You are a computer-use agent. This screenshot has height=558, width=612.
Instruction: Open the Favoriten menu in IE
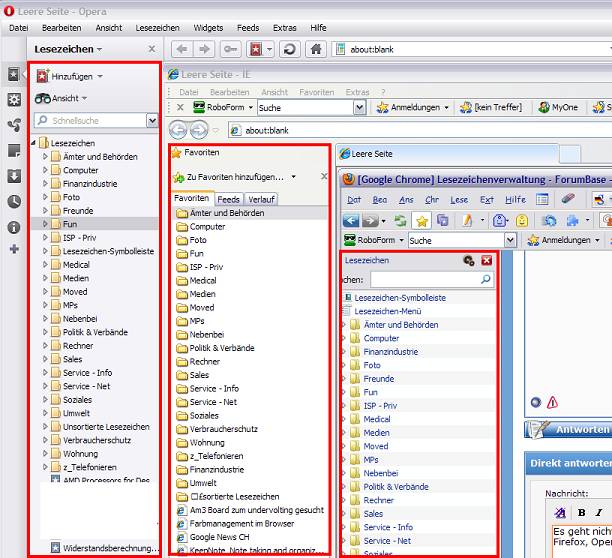click(x=317, y=92)
